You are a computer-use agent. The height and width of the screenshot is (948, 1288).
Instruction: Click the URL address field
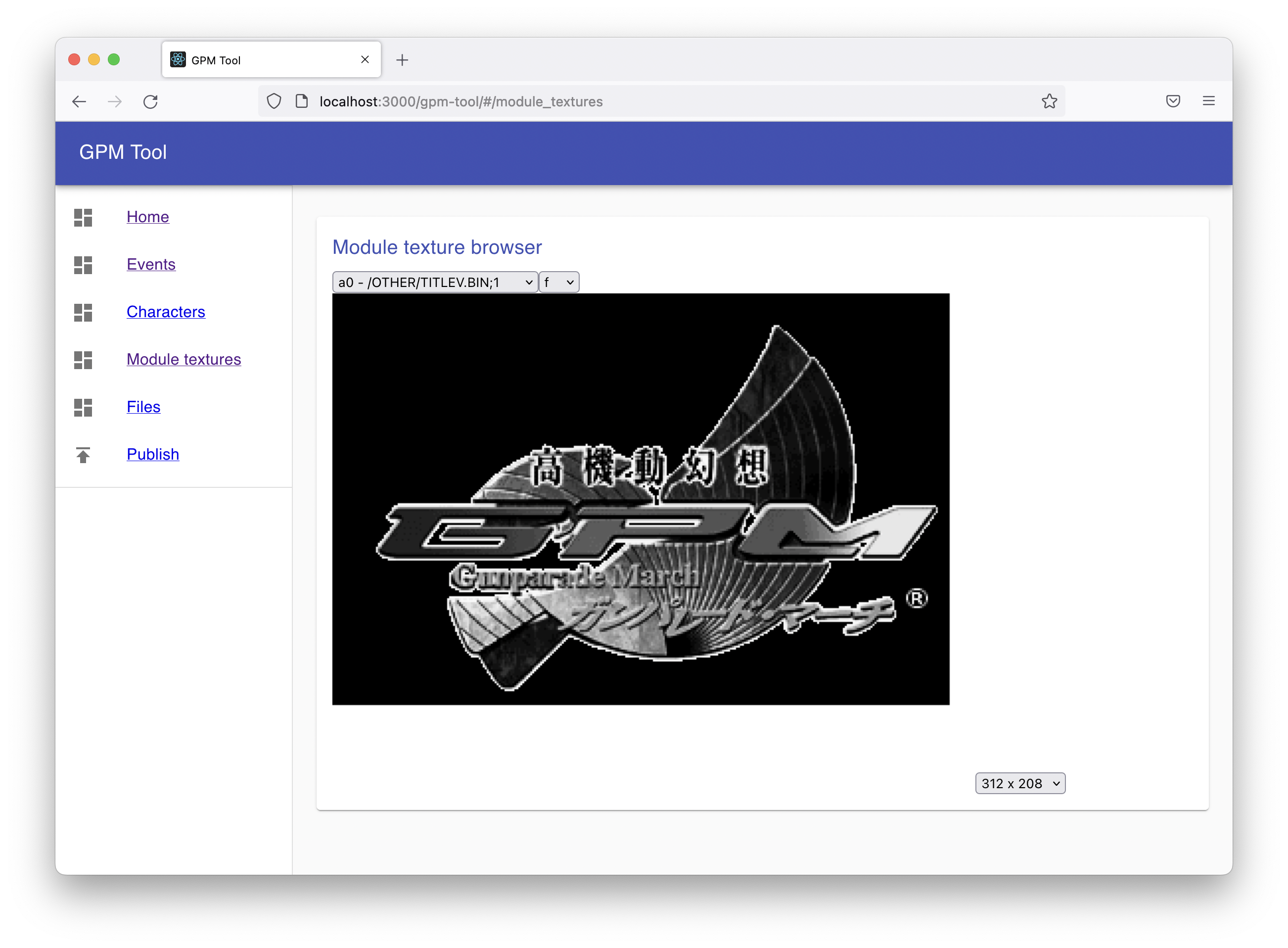661,101
